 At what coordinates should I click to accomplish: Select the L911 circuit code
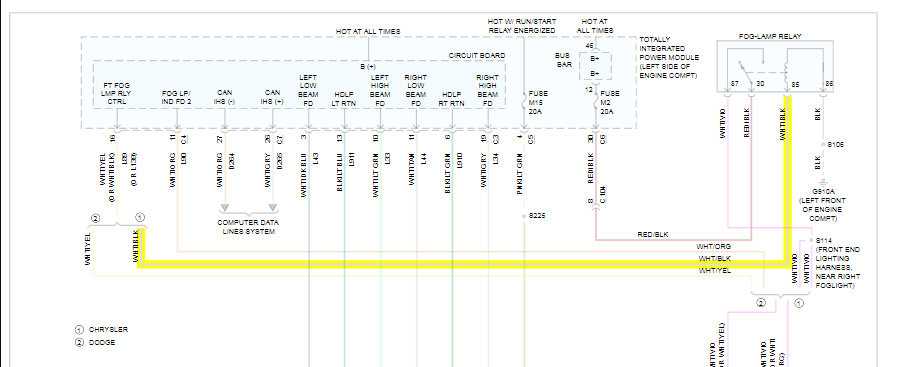[352, 160]
